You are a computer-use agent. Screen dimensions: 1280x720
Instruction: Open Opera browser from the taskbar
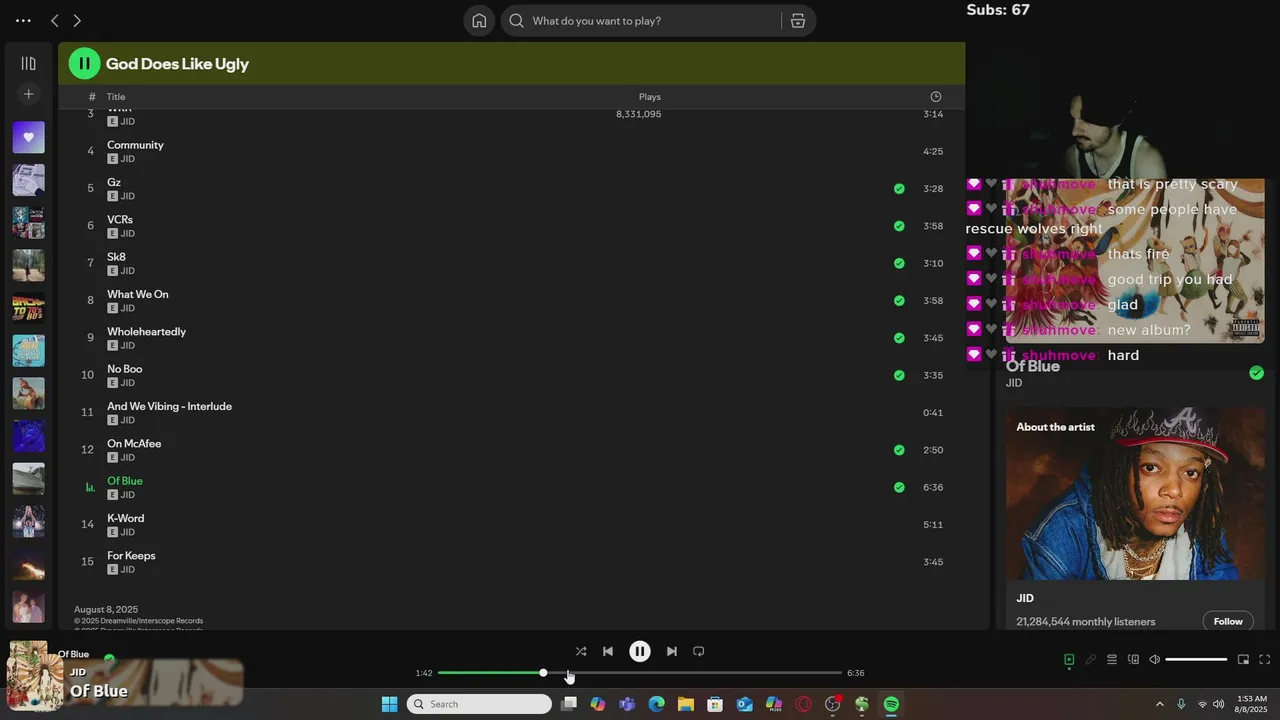803,704
